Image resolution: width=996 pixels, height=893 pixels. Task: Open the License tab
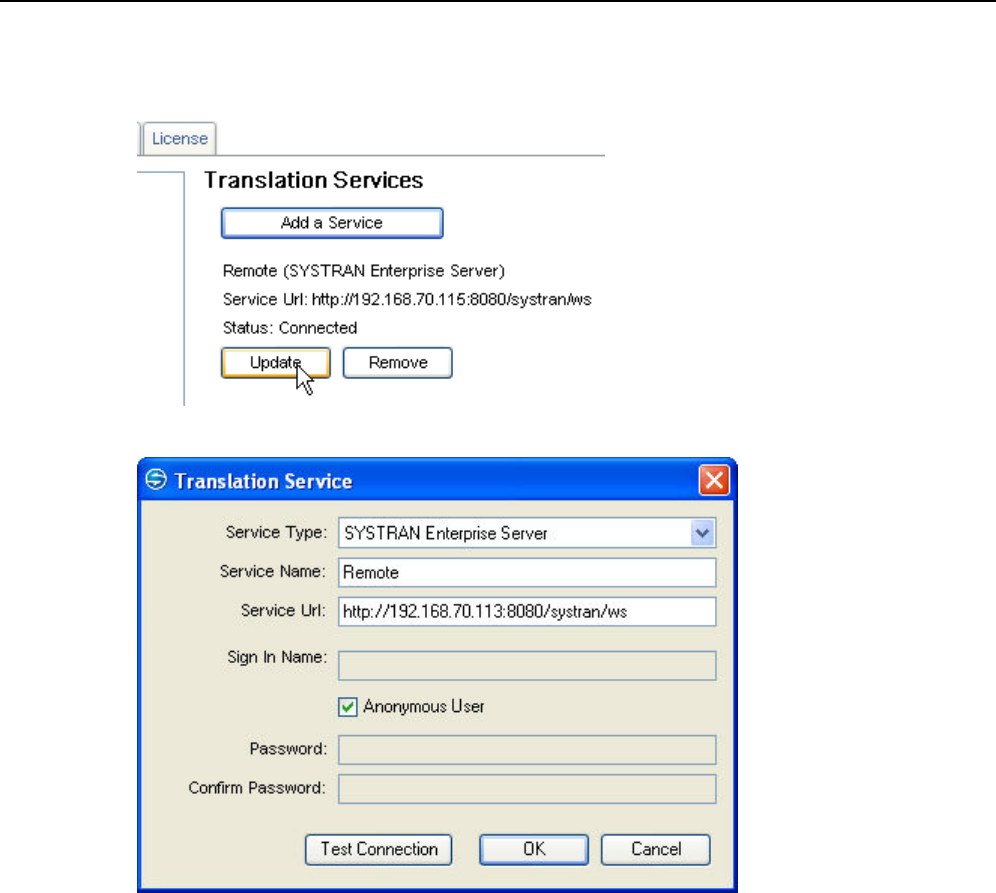click(180, 138)
